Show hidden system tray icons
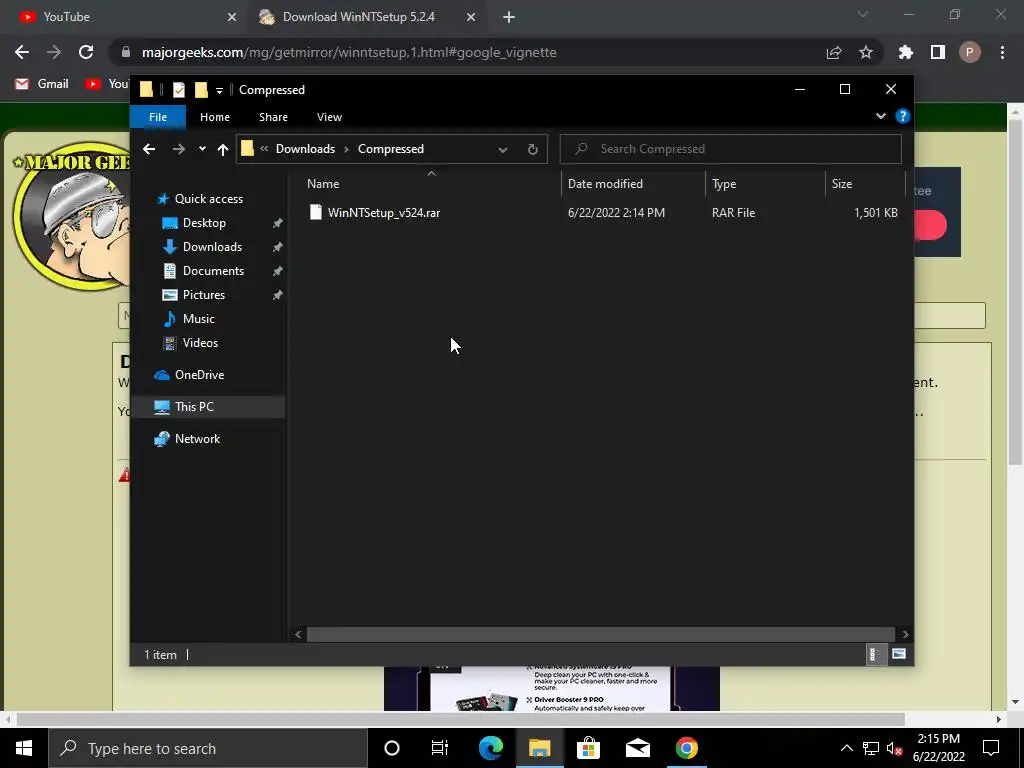This screenshot has height=768, width=1024. [x=846, y=748]
